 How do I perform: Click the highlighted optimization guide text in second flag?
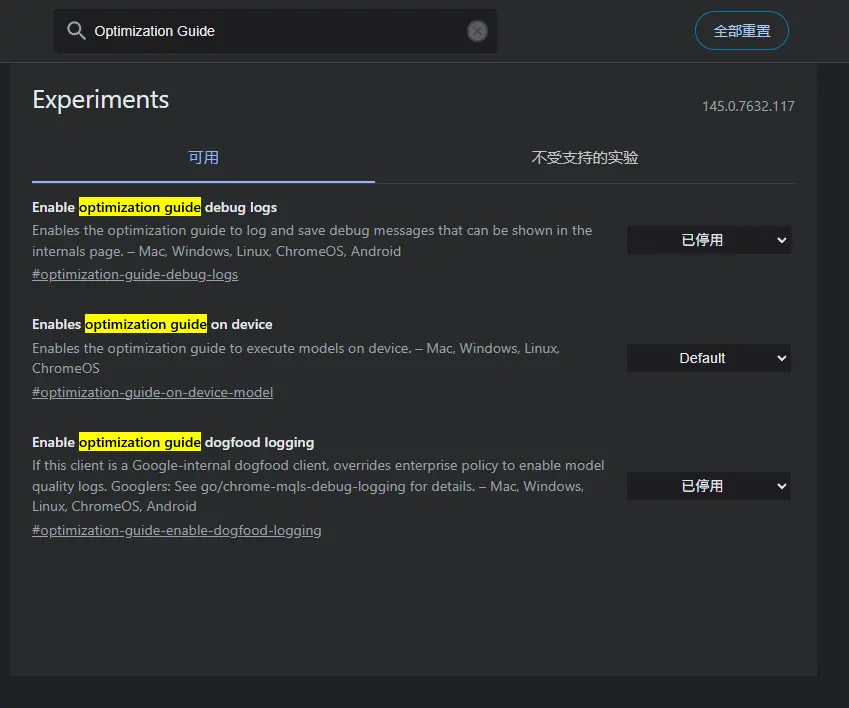pyautogui.click(x=146, y=324)
